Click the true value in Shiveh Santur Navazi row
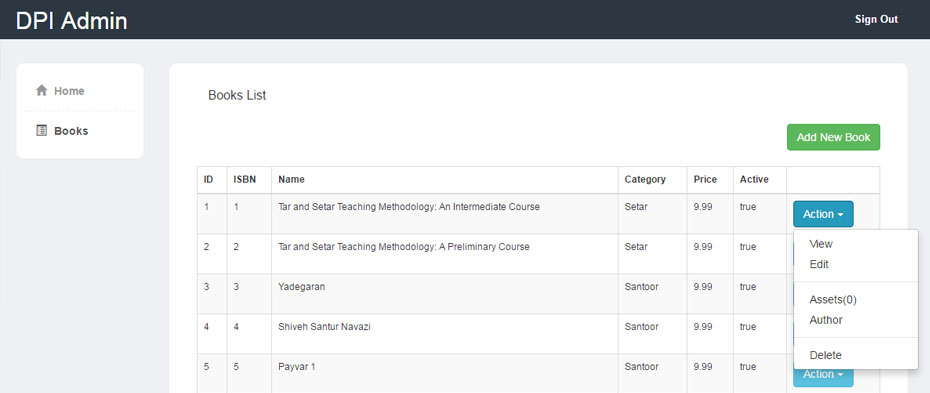 pyautogui.click(x=747, y=327)
